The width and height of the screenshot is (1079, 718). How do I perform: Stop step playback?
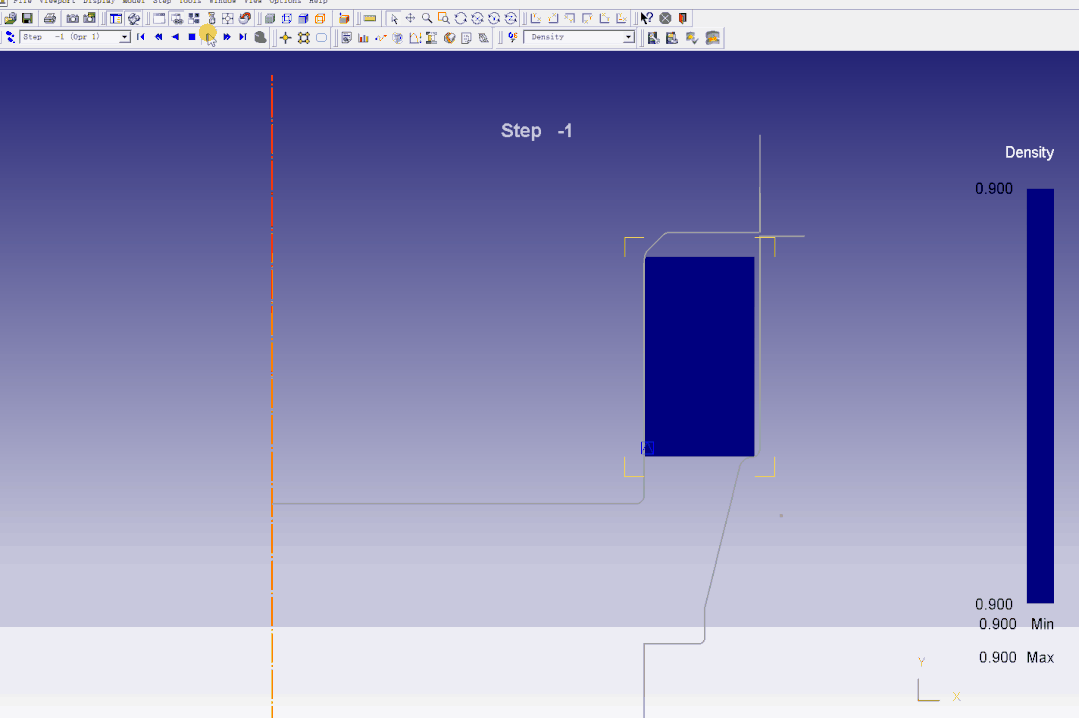pos(192,37)
